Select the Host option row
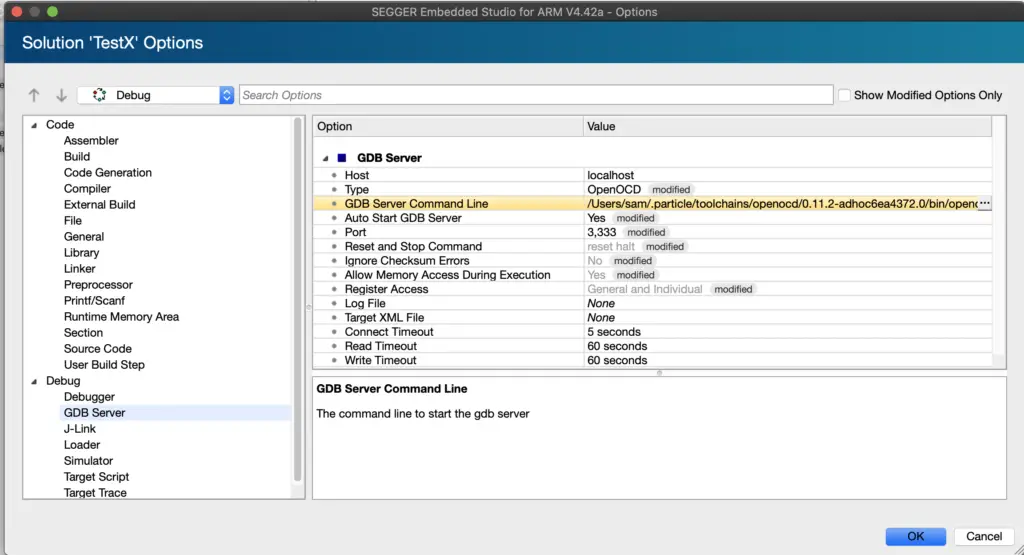1024x555 pixels. (x=652, y=175)
